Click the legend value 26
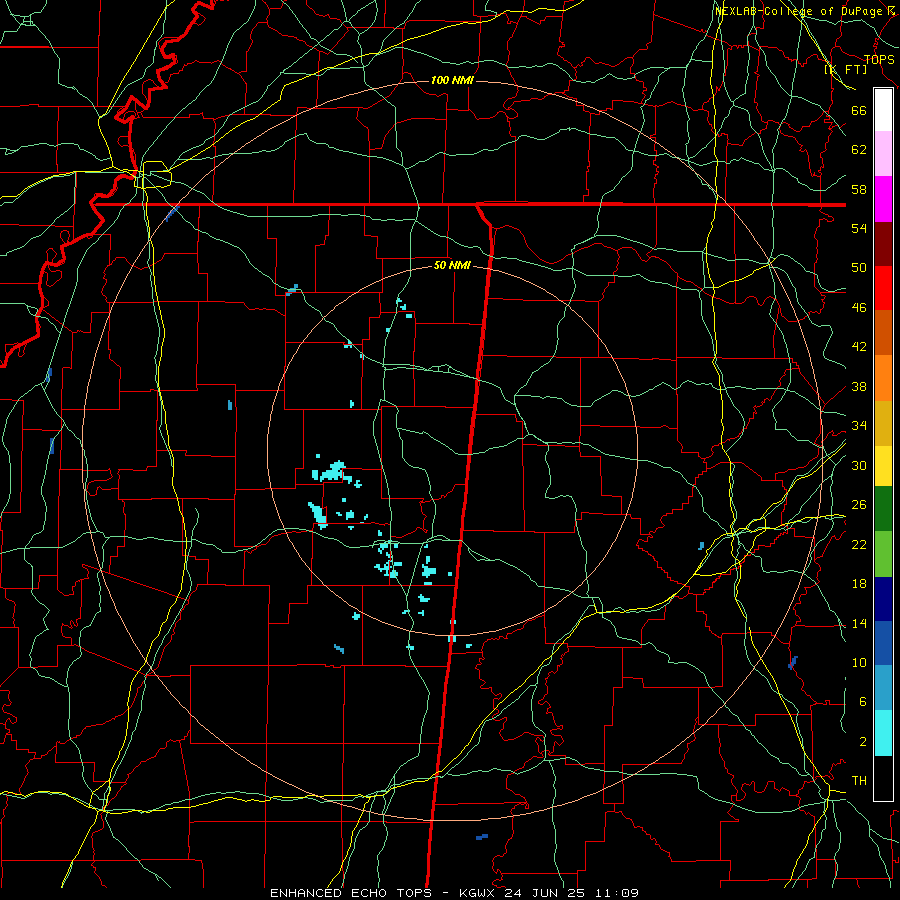 (859, 505)
